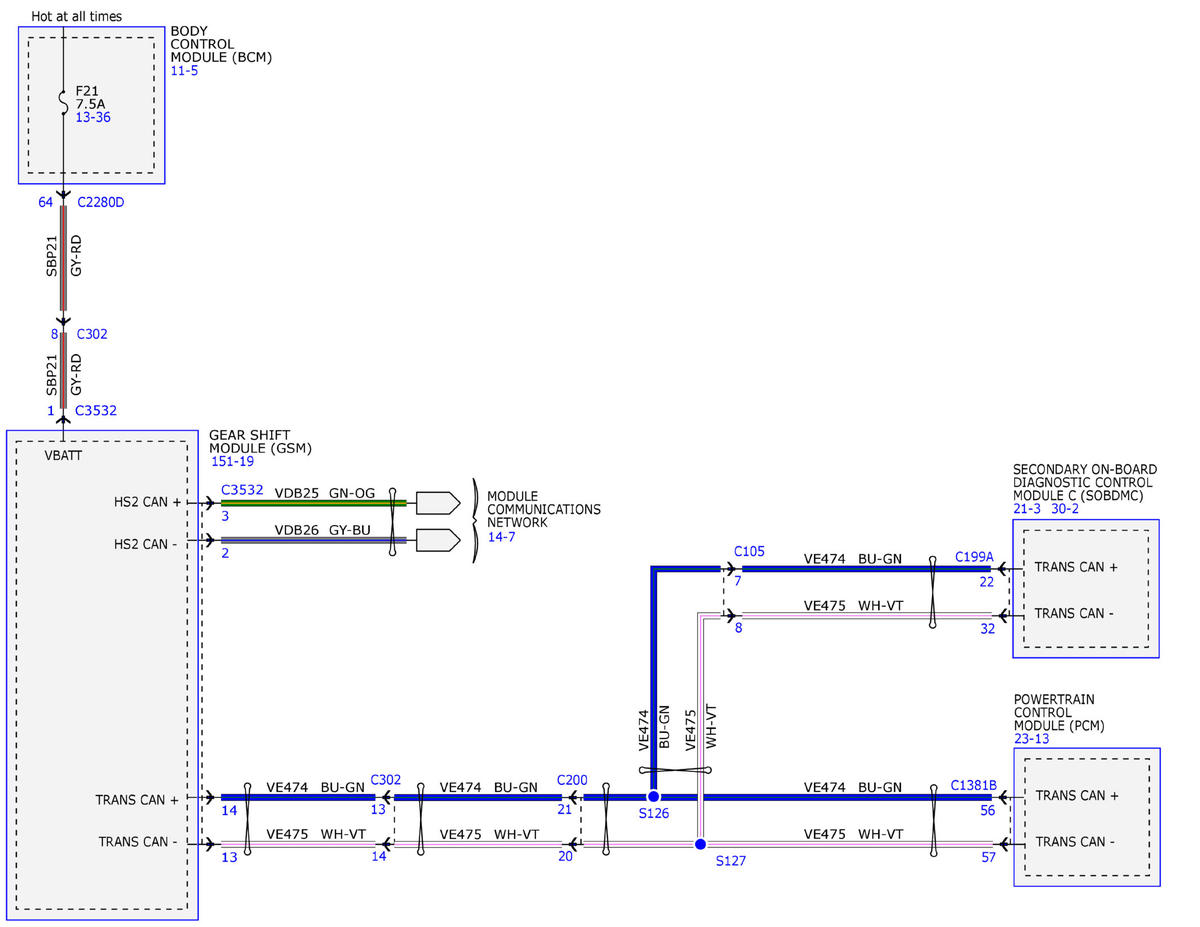The image size is (1200, 927).
Task: Click fuse F21 reference link 13-36
Action: point(93,117)
